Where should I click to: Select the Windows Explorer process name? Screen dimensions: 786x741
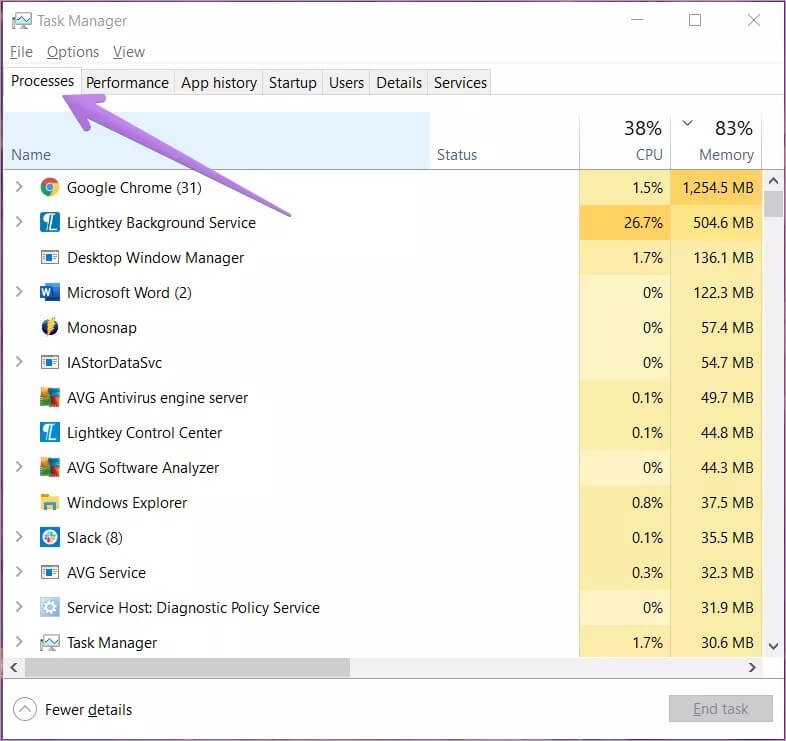coord(127,502)
